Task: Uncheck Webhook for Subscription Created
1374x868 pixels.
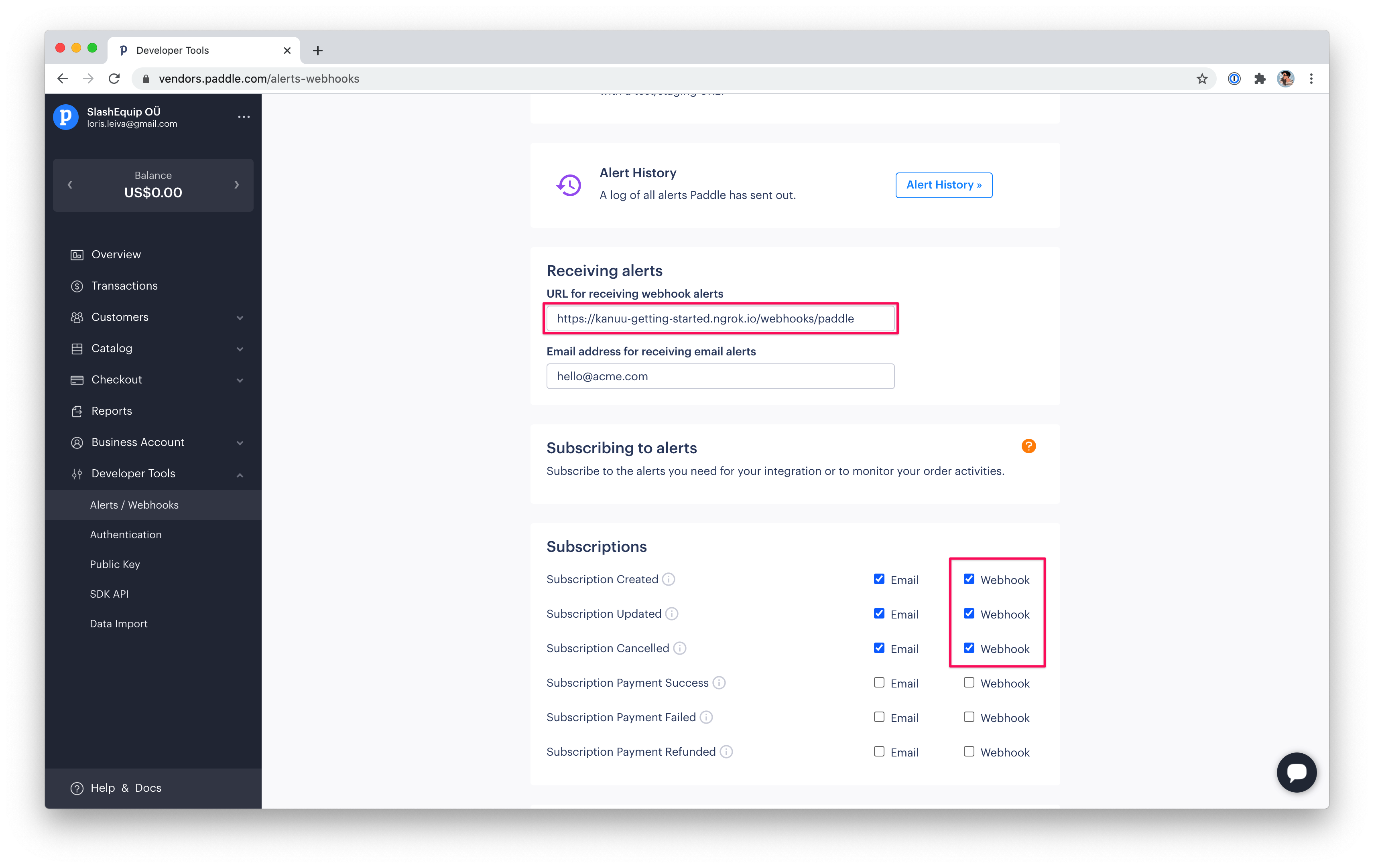Action: pyautogui.click(x=968, y=579)
